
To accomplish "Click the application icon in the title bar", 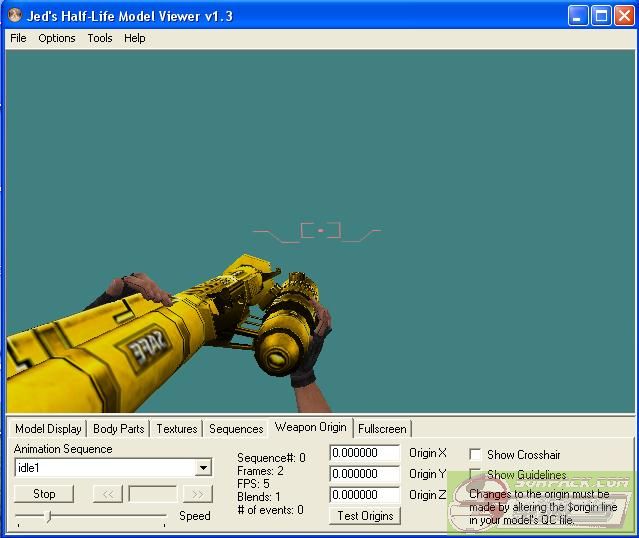I will coord(15,15).
